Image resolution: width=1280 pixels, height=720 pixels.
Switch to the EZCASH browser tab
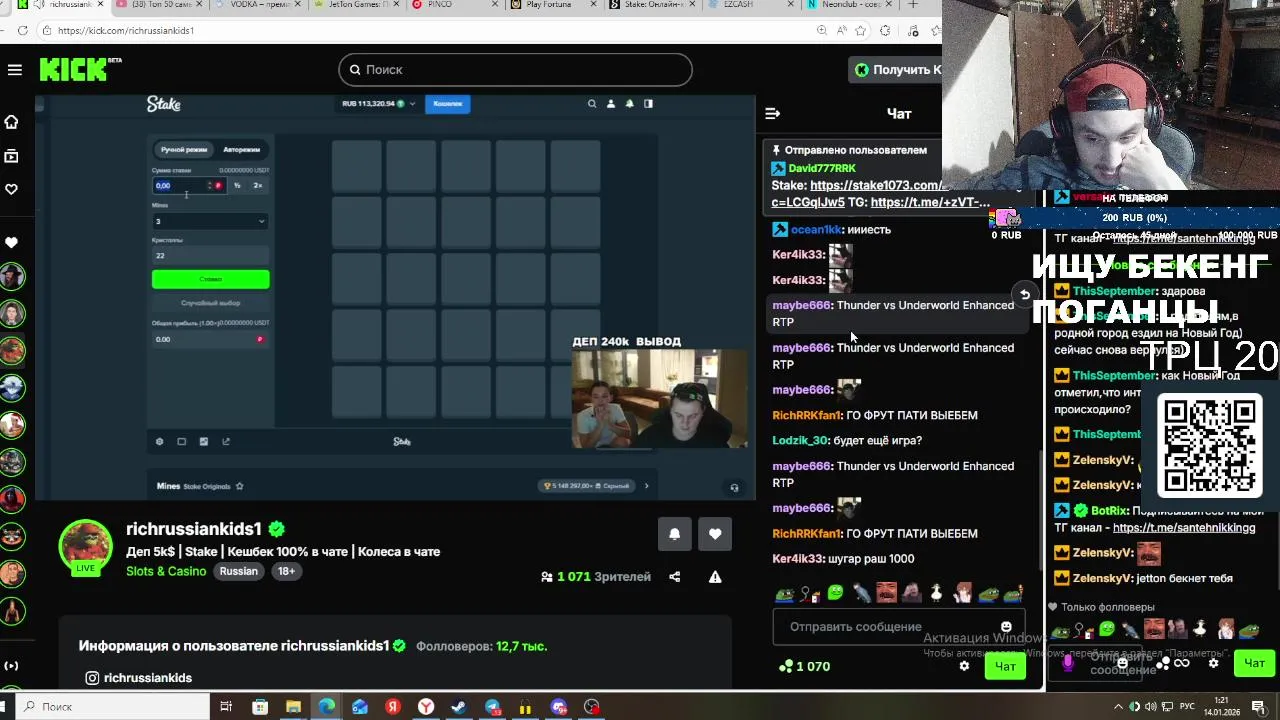tap(750, 5)
